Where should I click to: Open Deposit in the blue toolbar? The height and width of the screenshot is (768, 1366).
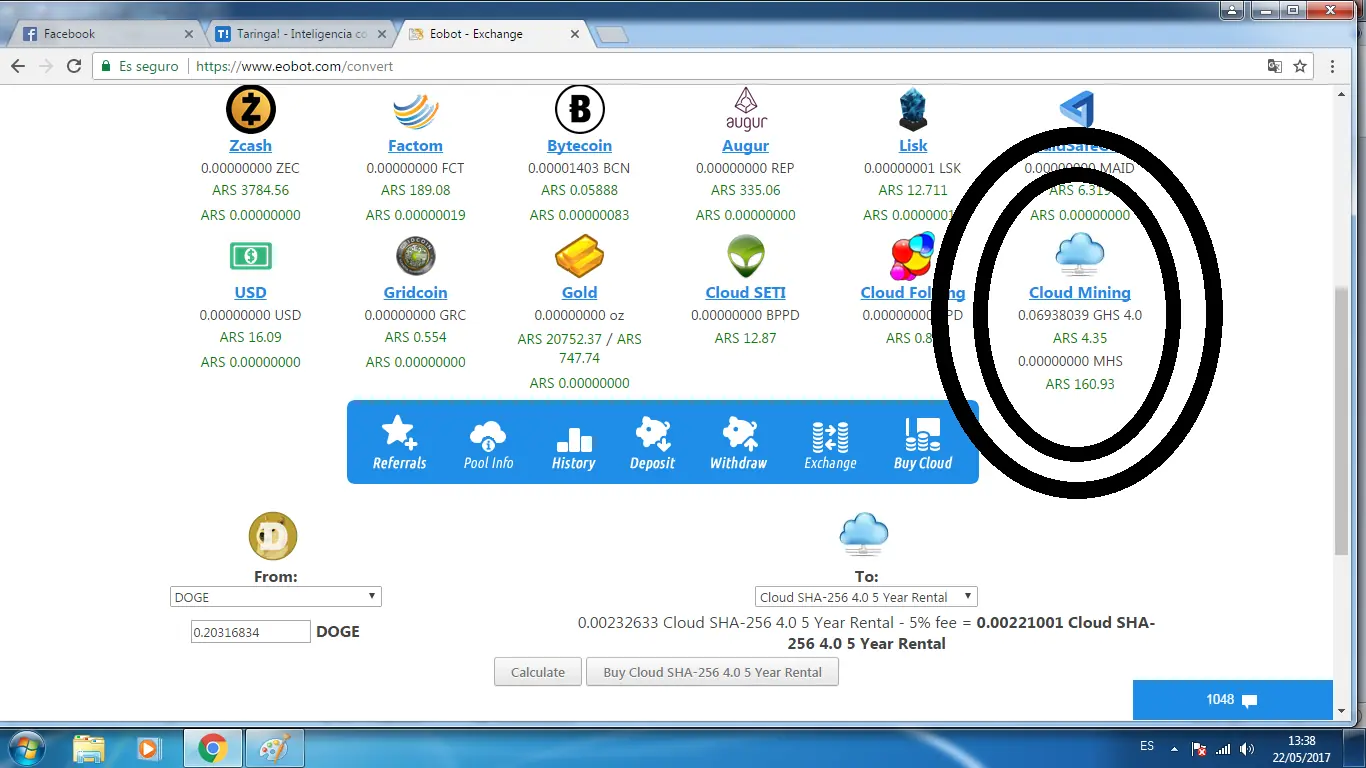[652, 443]
